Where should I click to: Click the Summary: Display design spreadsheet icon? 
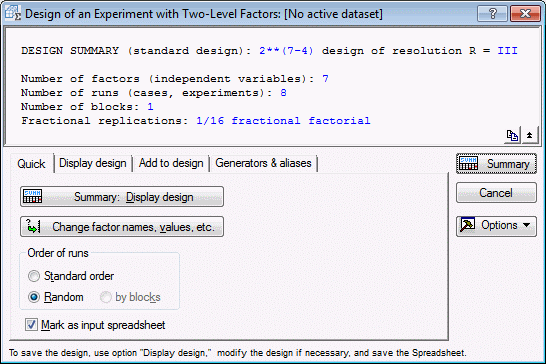click(x=32, y=196)
